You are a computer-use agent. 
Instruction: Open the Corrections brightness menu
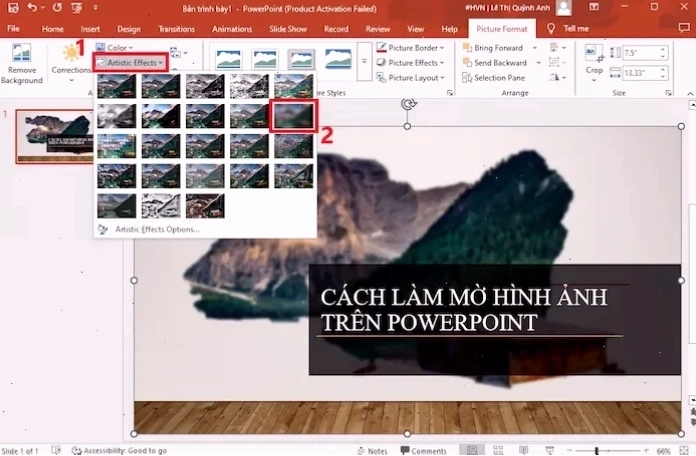pos(71,64)
